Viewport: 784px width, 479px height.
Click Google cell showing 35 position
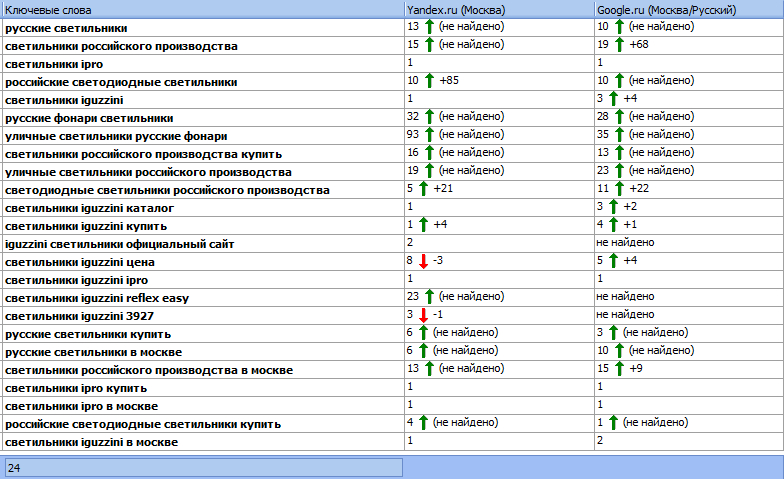(x=689, y=136)
